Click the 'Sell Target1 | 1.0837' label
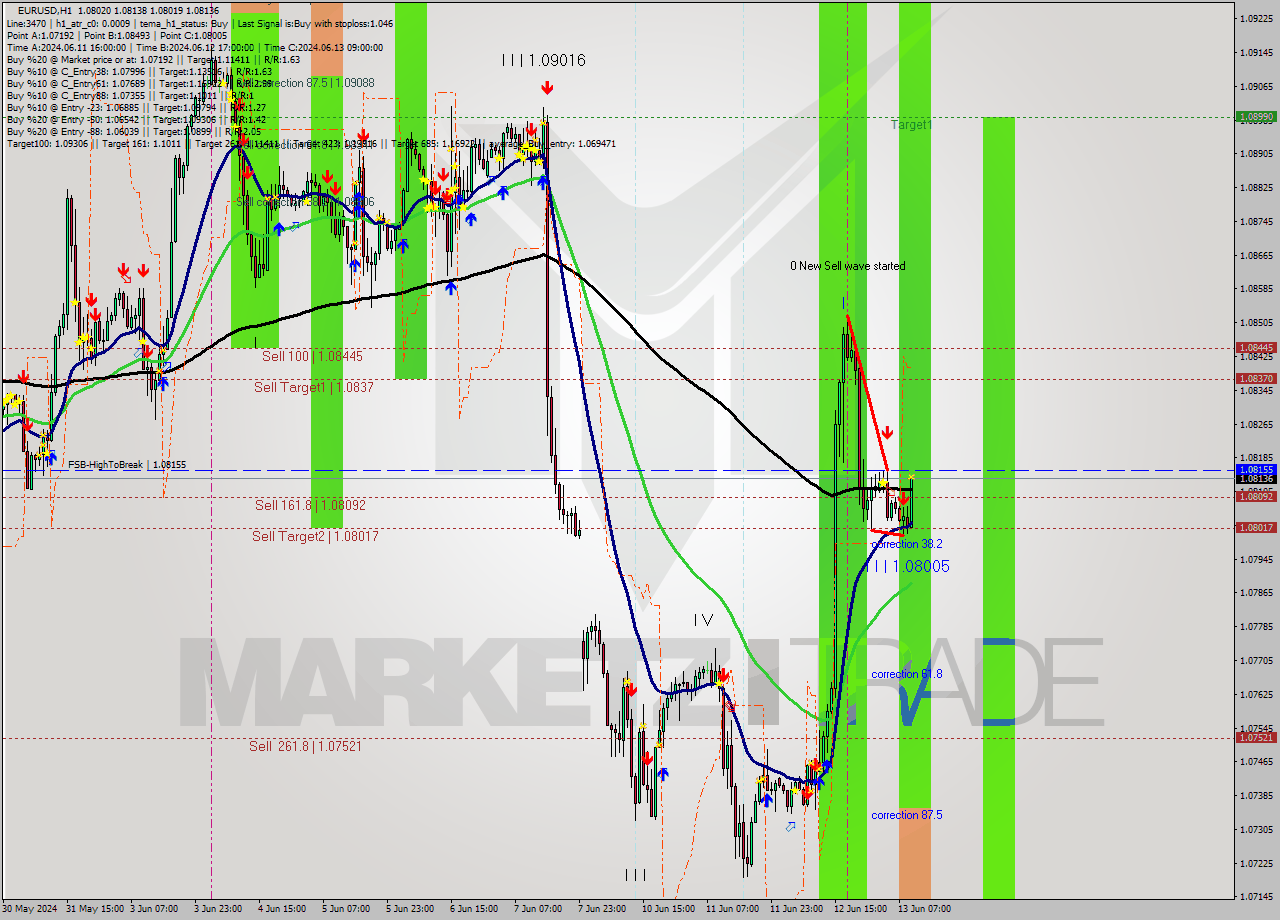Viewport: 1280px width, 920px height. (x=313, y=387)
